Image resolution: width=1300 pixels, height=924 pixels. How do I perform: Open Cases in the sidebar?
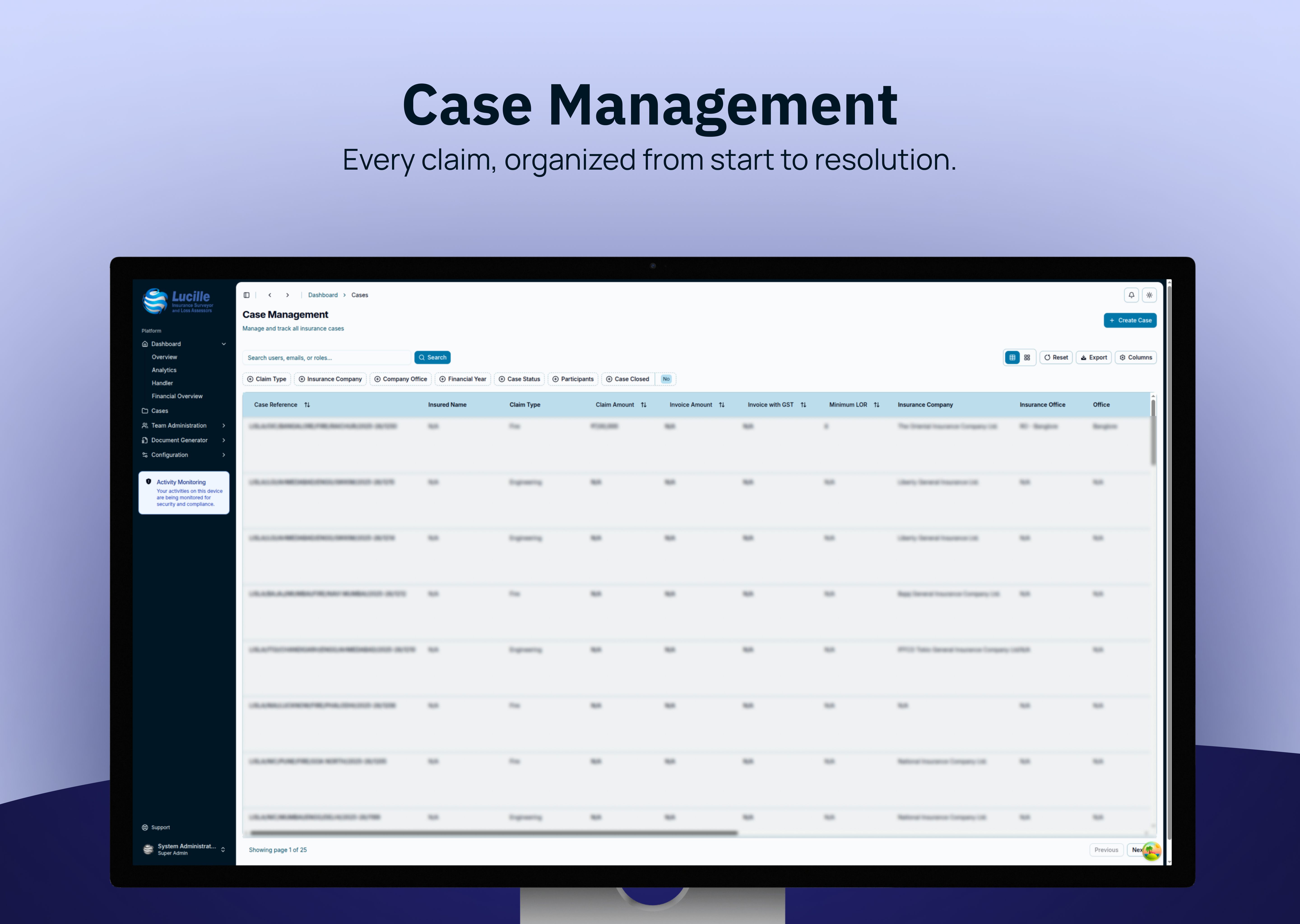tap(160, 411)
